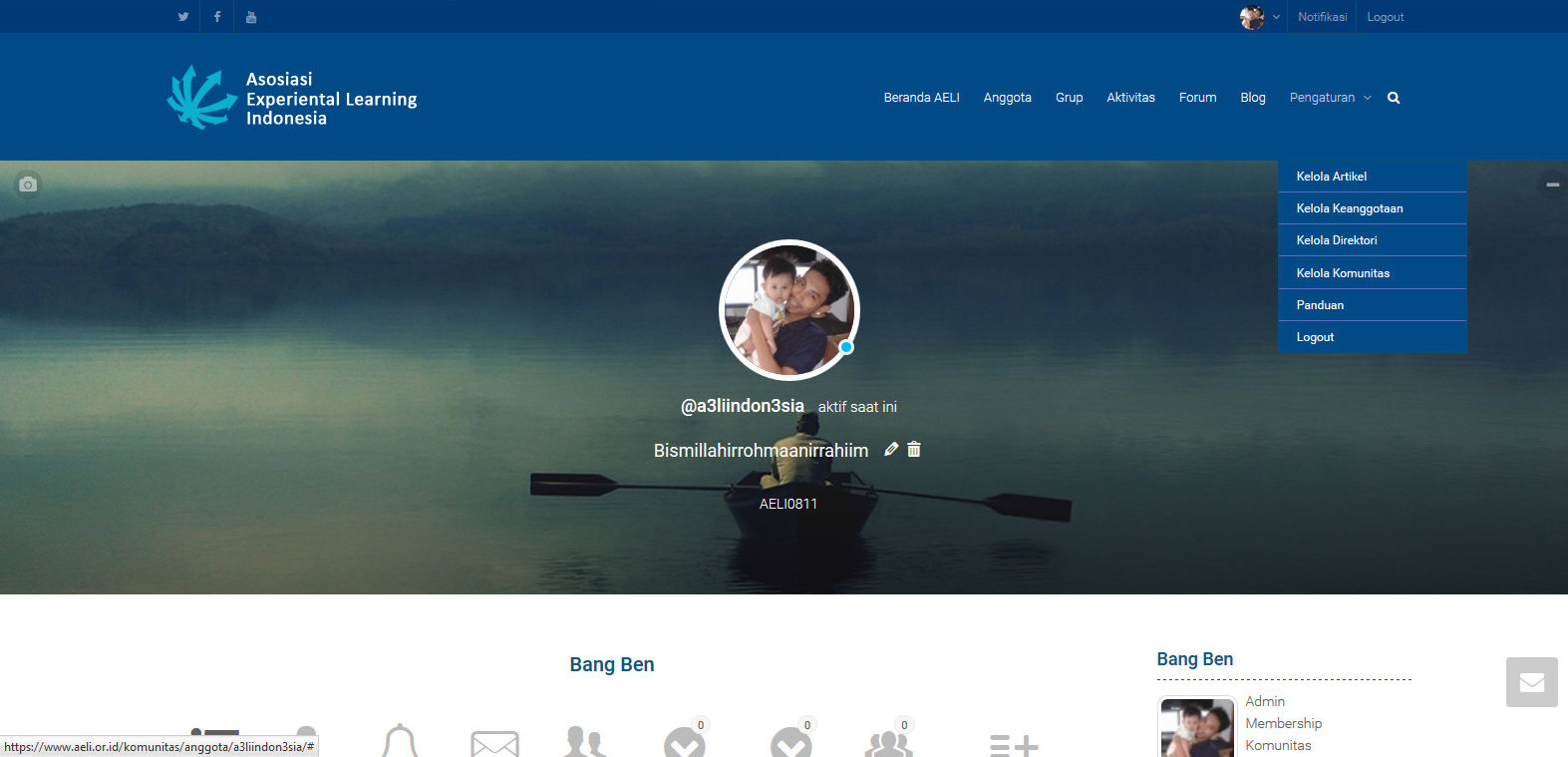Click the camera icon to change cover
1568x757 pixels.
28,185
